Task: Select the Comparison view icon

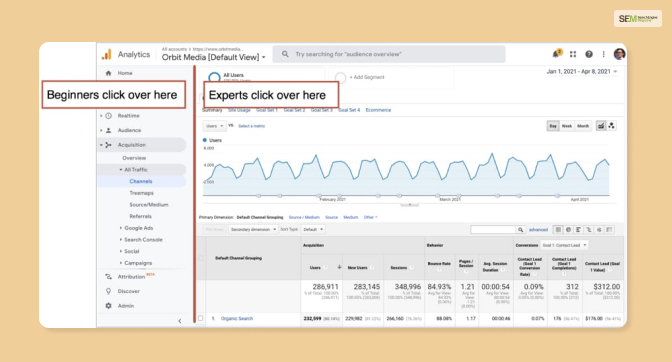Action: [589, 230]
